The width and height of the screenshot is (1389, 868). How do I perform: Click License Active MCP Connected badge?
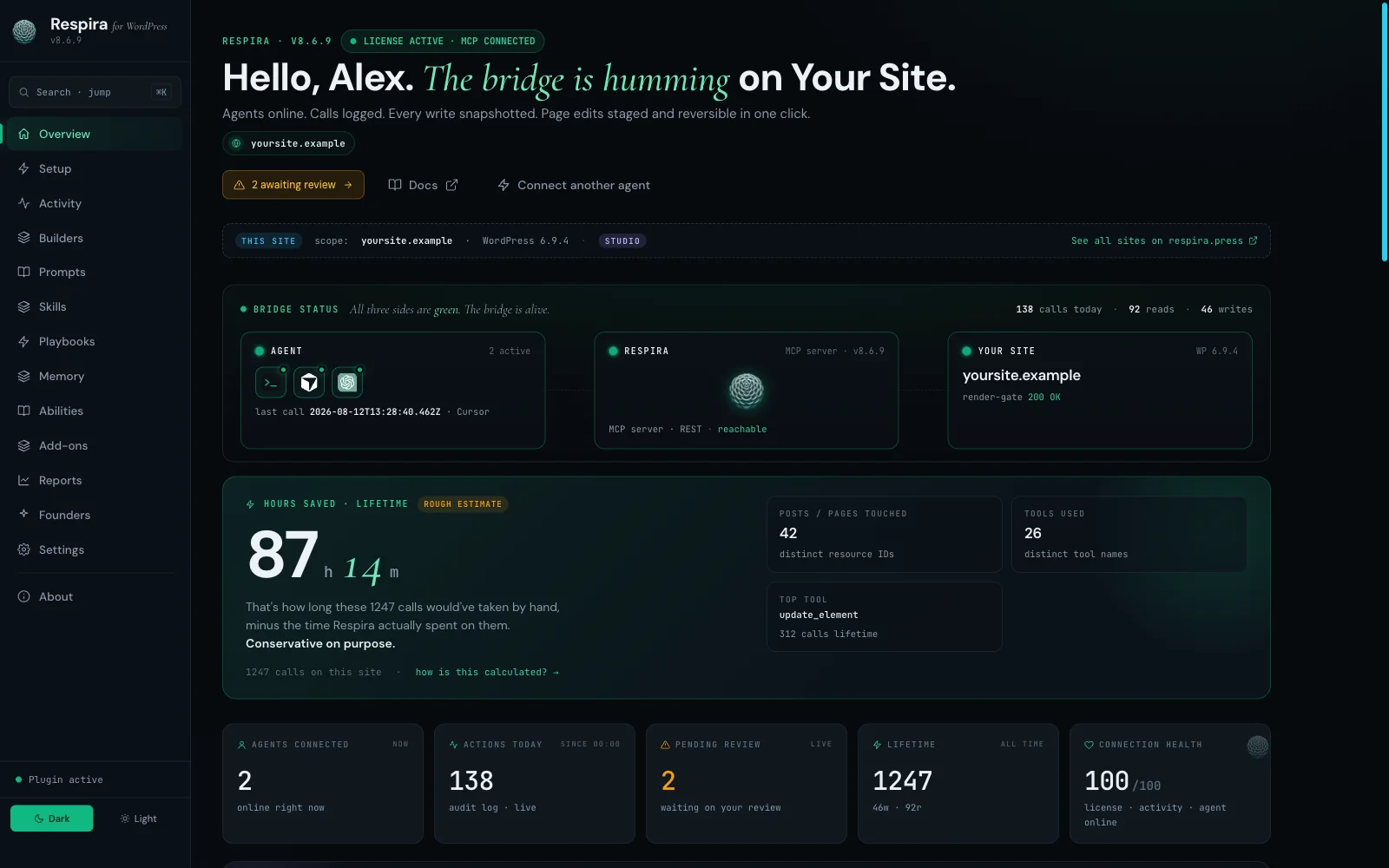click(x=443, y=41)
